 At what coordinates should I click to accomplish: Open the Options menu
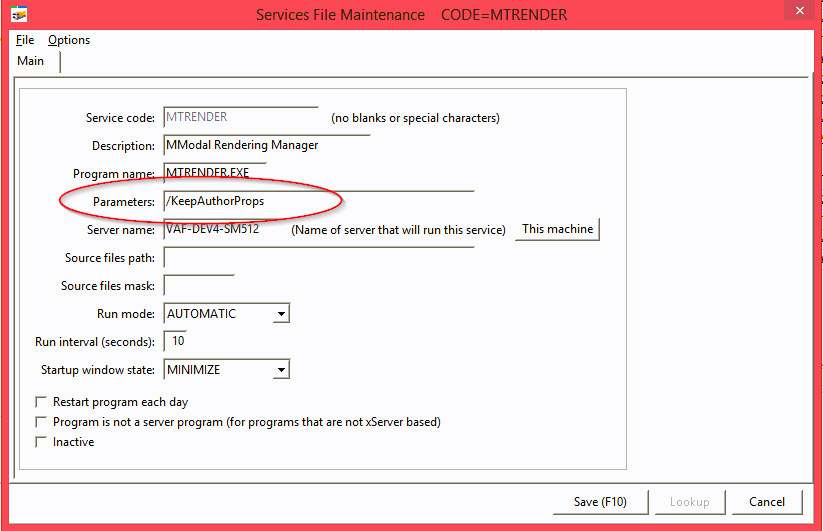[x=69, y=40]
